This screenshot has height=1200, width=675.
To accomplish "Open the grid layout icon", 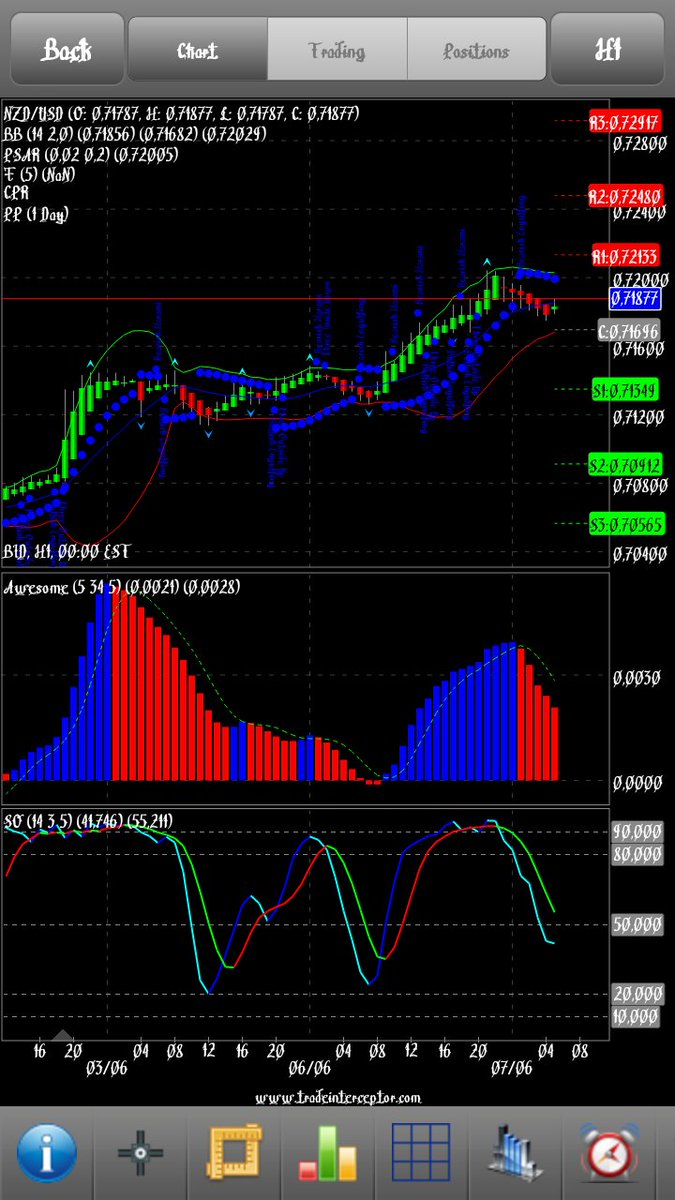I will tap(422, 1152).
